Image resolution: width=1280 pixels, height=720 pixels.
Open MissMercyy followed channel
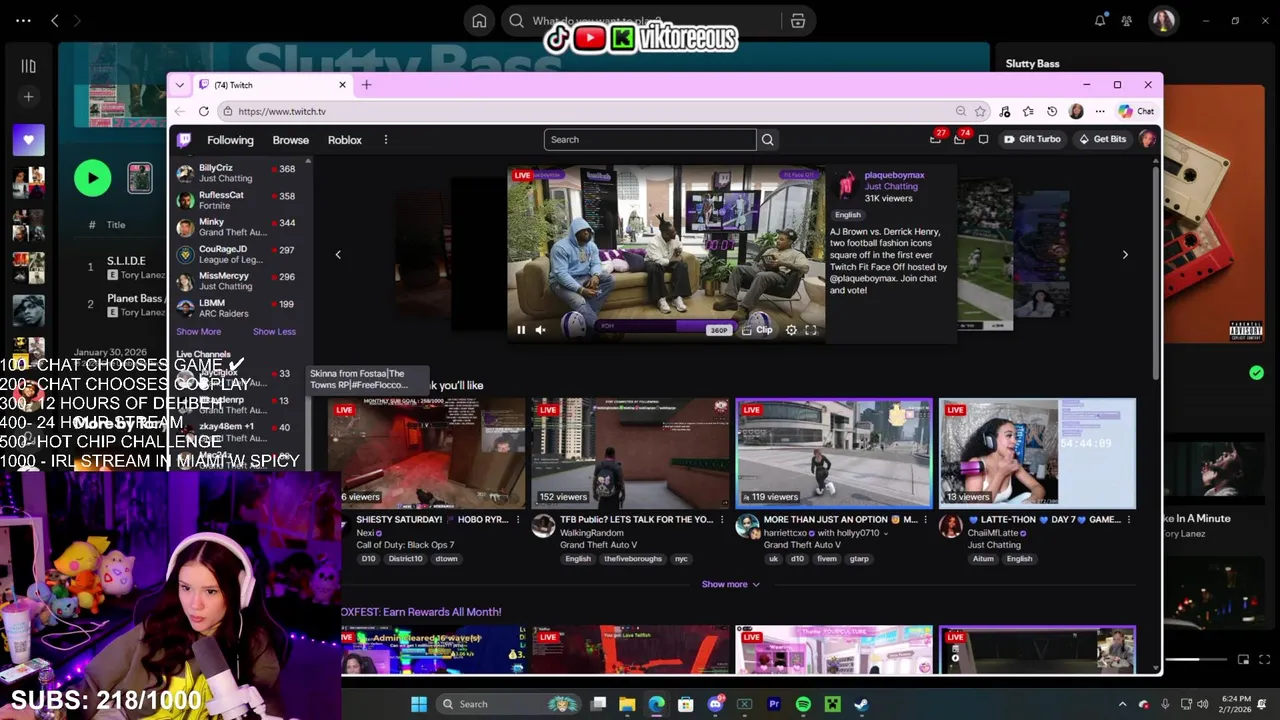(x=236, y=281)
